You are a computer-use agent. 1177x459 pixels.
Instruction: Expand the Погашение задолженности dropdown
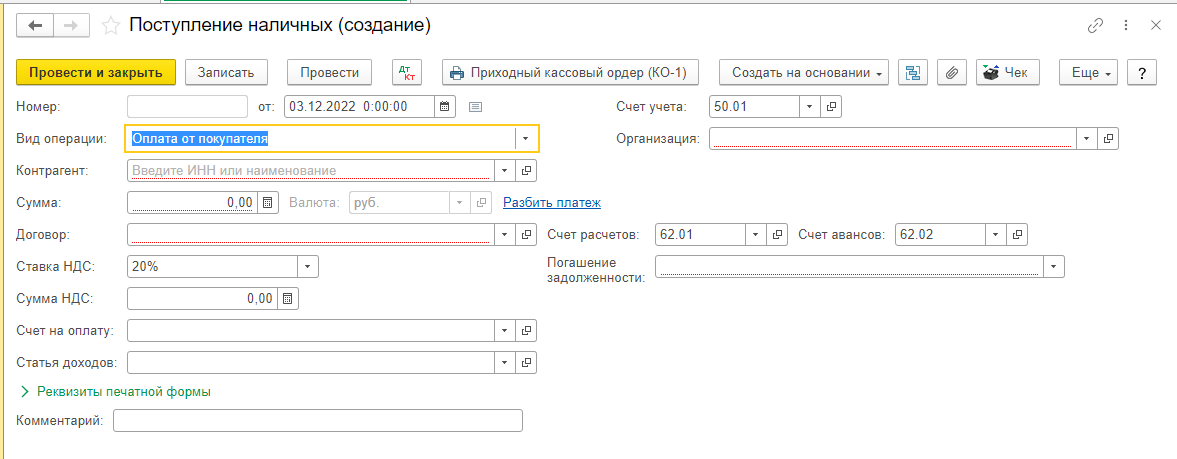[1053, 267]
